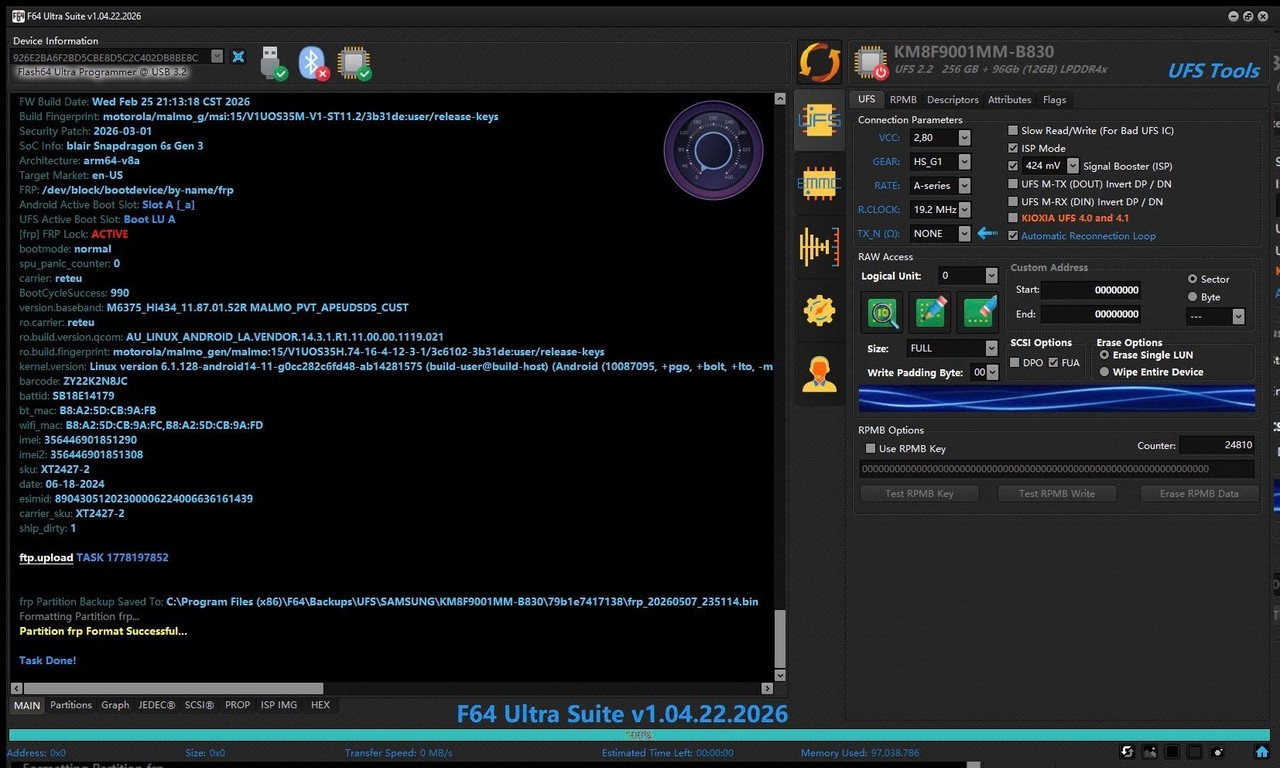Toggle the Signal Booster (ISP) checkbox
Screen dimensions: 1280x768
point(1013,166)
